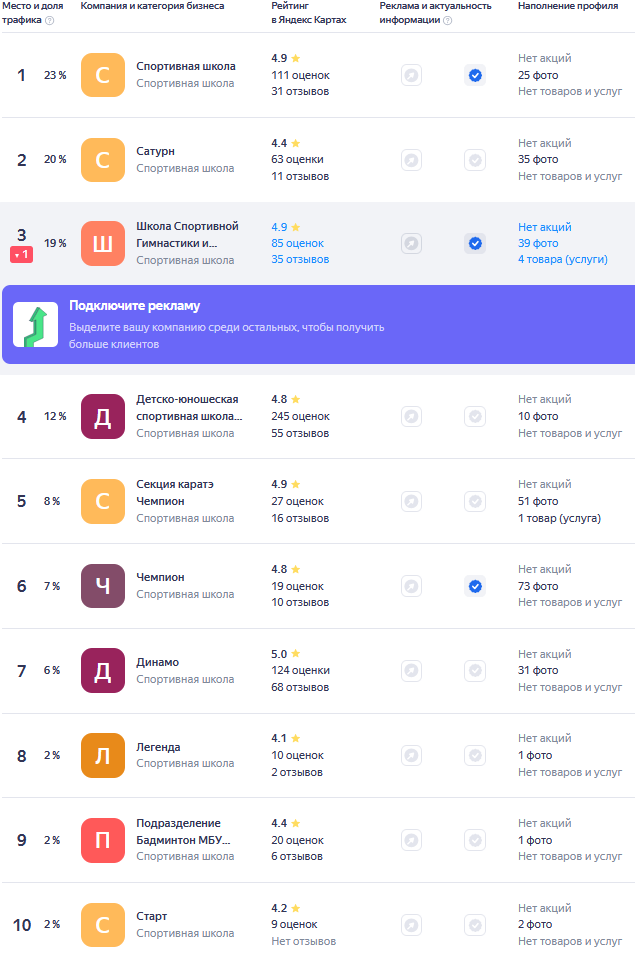Open the '35 отзывов' link

tap(300, 260)
